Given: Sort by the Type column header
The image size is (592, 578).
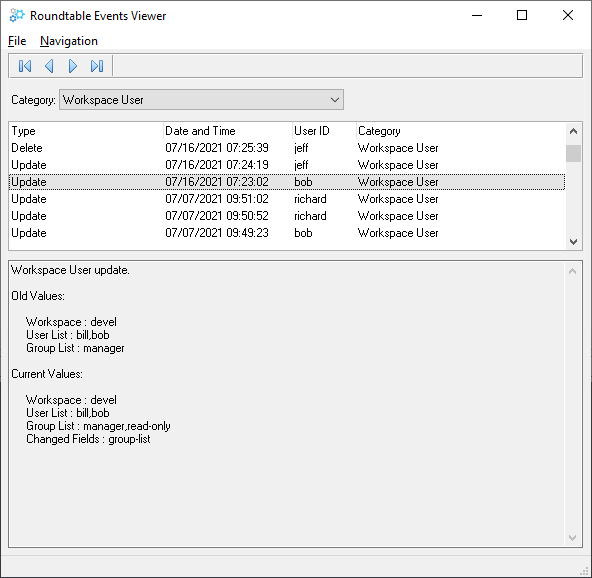Looking at the screenshot, I should point(86,131).
